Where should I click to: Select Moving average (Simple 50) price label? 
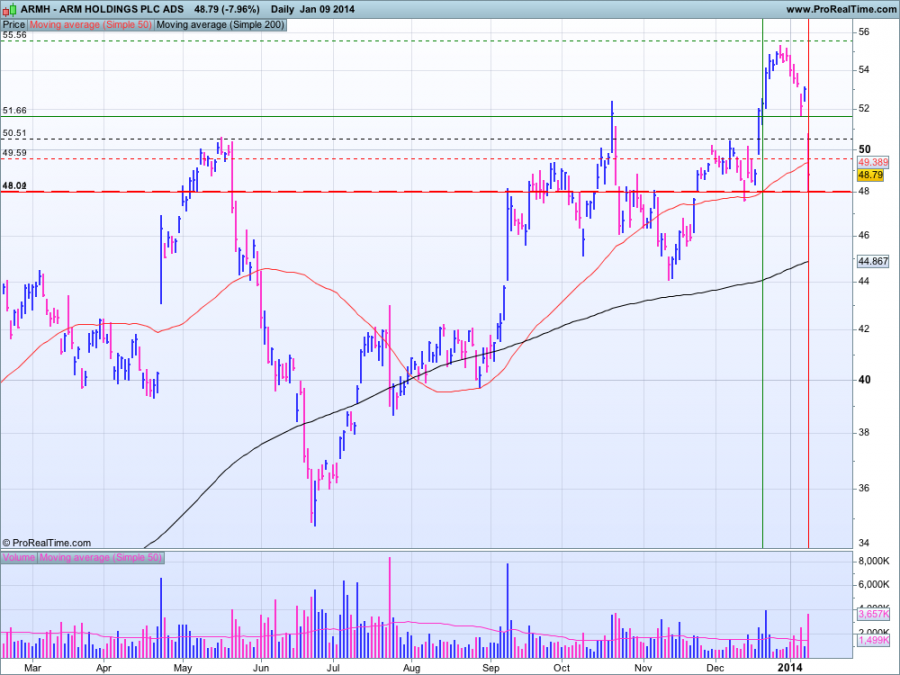[91, 25]
